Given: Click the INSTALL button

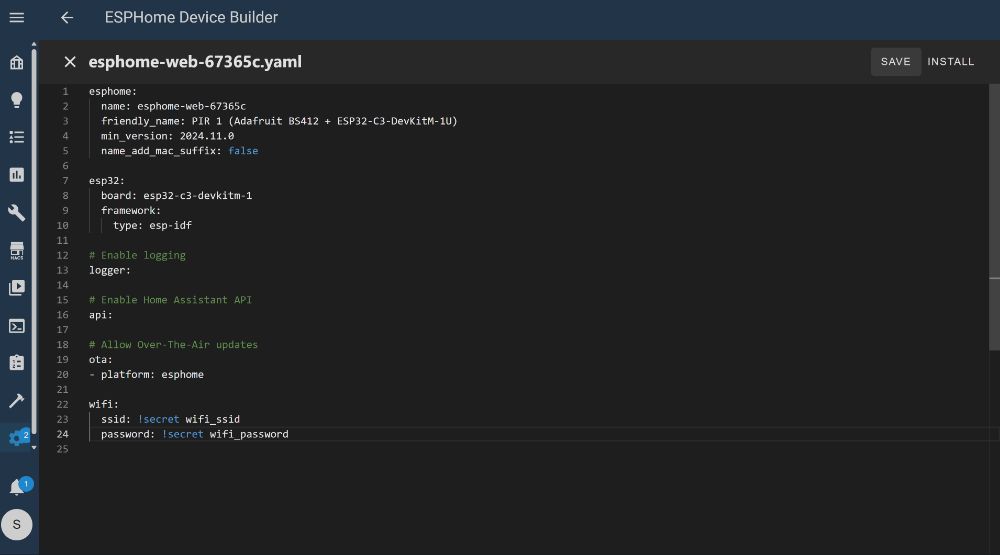Looking at the screenshot, I should [x=950, y=62].
